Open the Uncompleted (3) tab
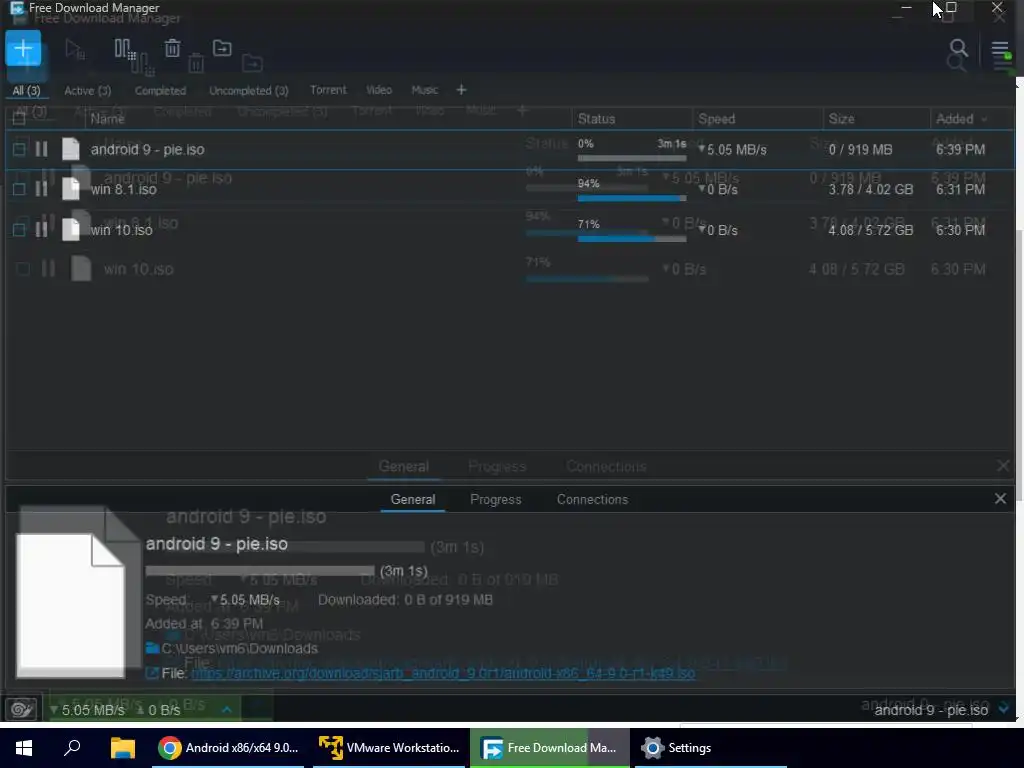1024x768 pixels. click(249, 91)
